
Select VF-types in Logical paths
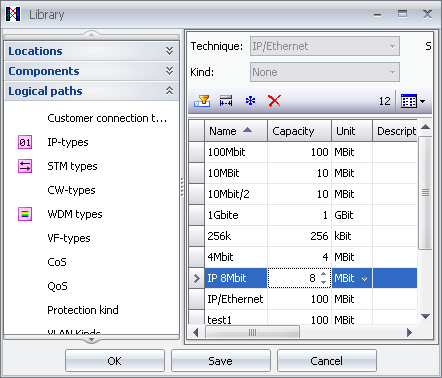[69, 238]
